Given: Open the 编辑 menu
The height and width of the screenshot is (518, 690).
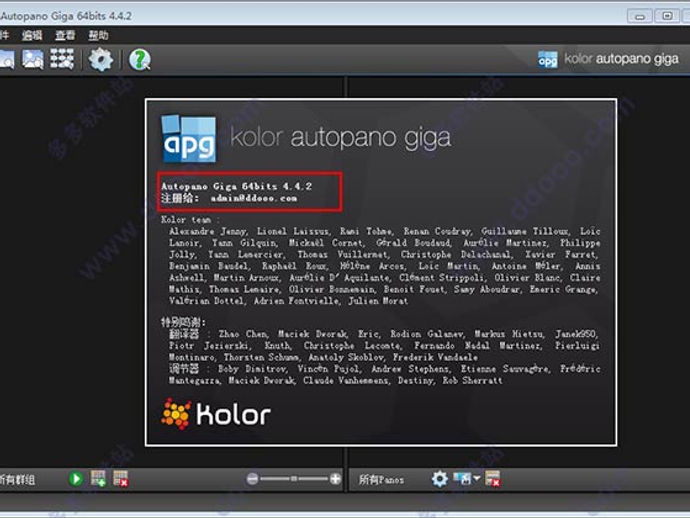Looking at the screenshot, I should (x=32, y=35).
